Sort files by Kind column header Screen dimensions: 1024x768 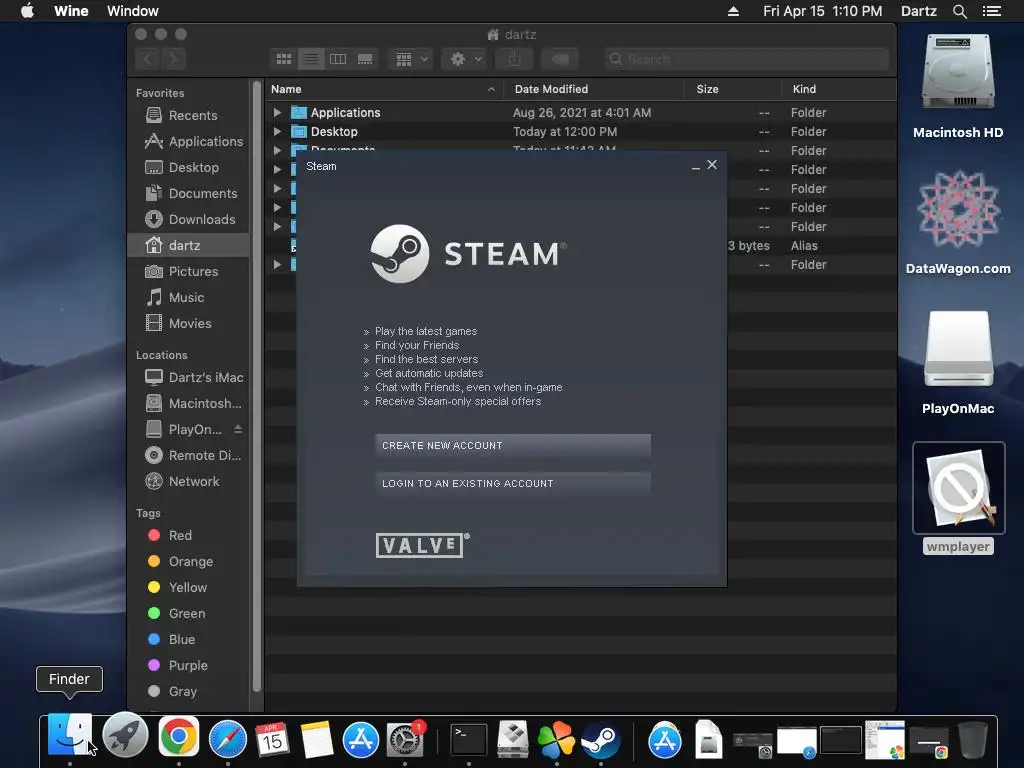point(839,89)
